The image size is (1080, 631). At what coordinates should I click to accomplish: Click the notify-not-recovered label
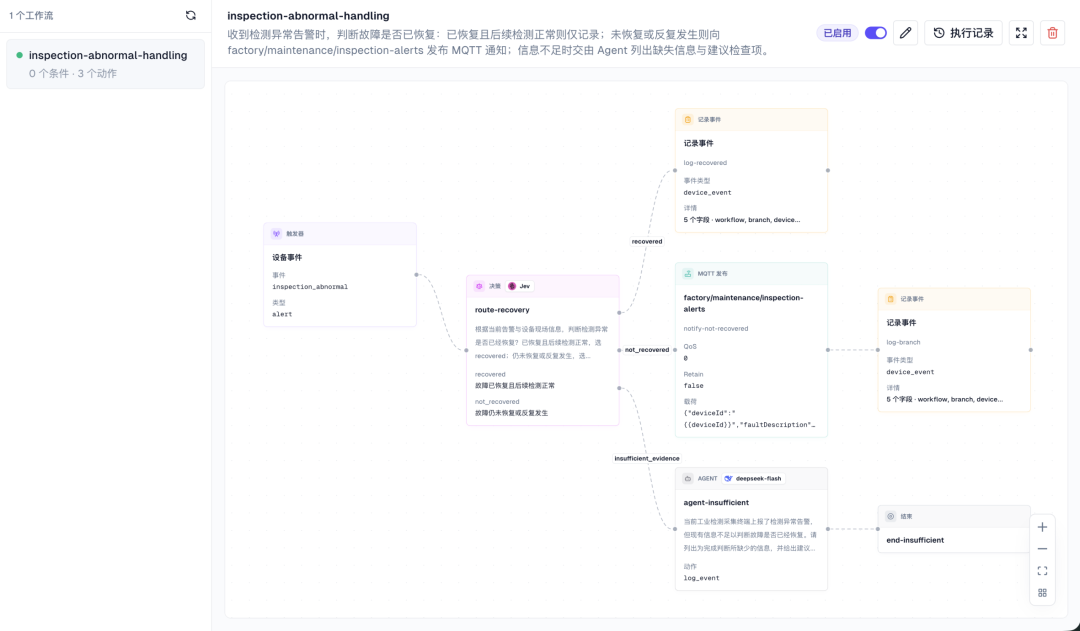tap(716, 329)
